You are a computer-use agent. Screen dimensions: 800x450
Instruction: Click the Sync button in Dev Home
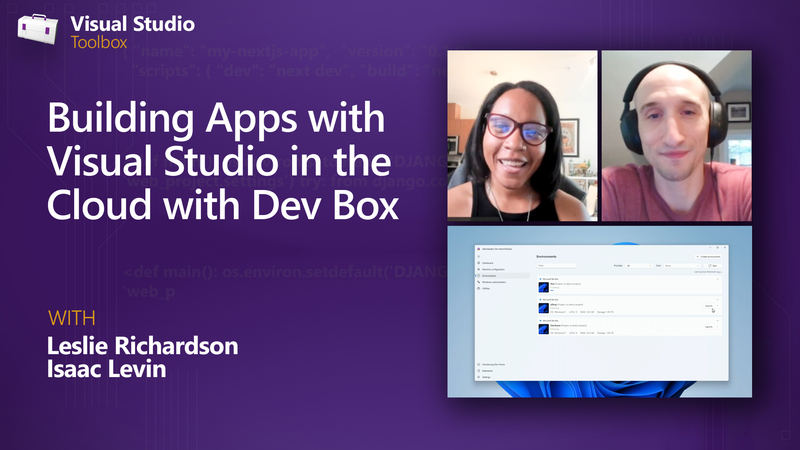(713, 266)
